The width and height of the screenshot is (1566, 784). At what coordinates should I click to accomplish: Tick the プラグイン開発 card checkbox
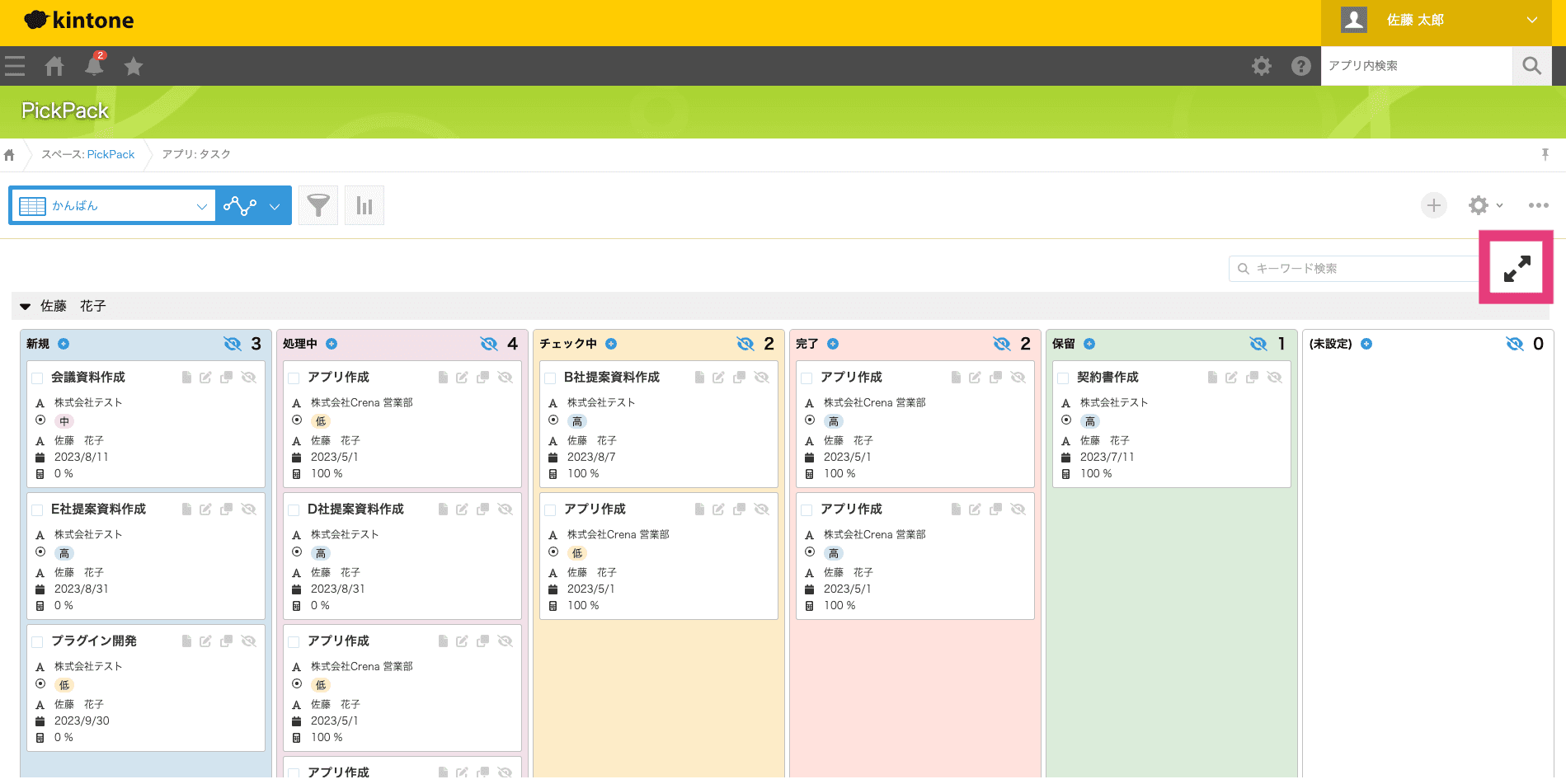tap(37, 642)
